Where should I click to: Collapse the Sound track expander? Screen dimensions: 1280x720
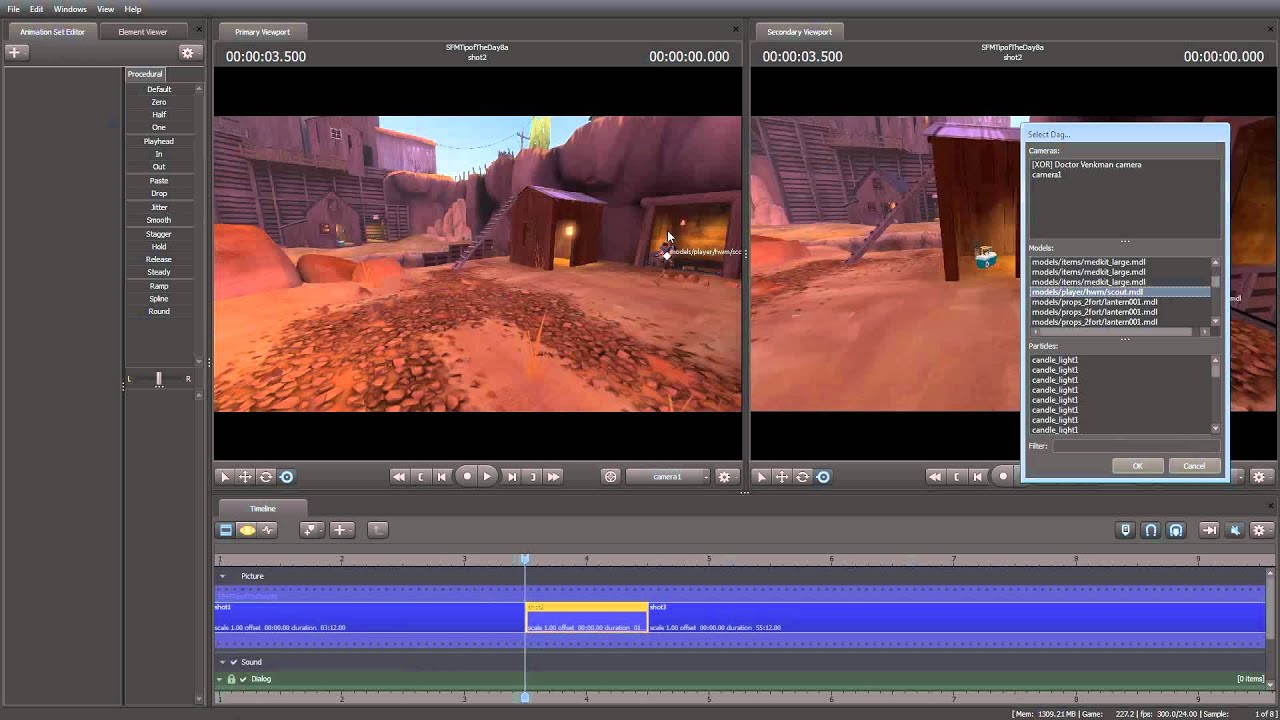tap(223, 662)
